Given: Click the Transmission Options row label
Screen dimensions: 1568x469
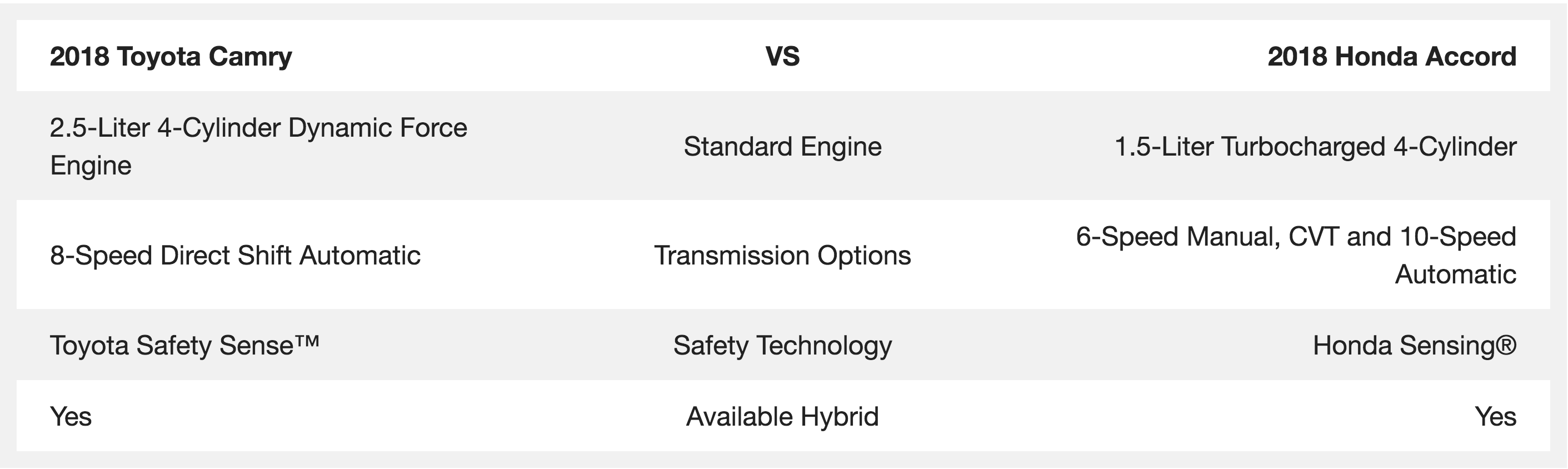Looking at the screenshot, I should click(782, 255).
